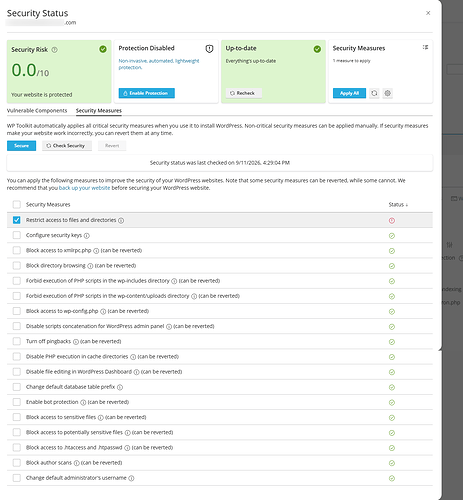
Task: Click info icon for Disable PHP execution in cache
Action: pos(133,357)
